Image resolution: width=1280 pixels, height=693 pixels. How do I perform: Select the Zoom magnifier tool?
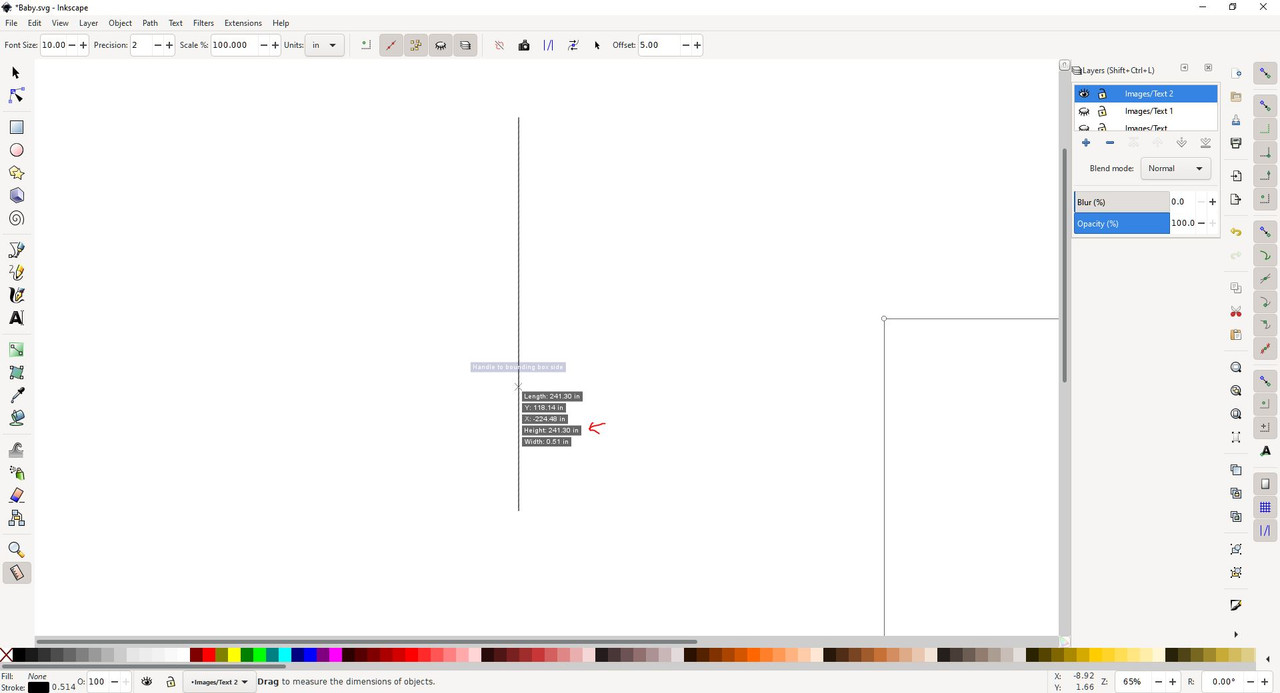click(16, 550)
